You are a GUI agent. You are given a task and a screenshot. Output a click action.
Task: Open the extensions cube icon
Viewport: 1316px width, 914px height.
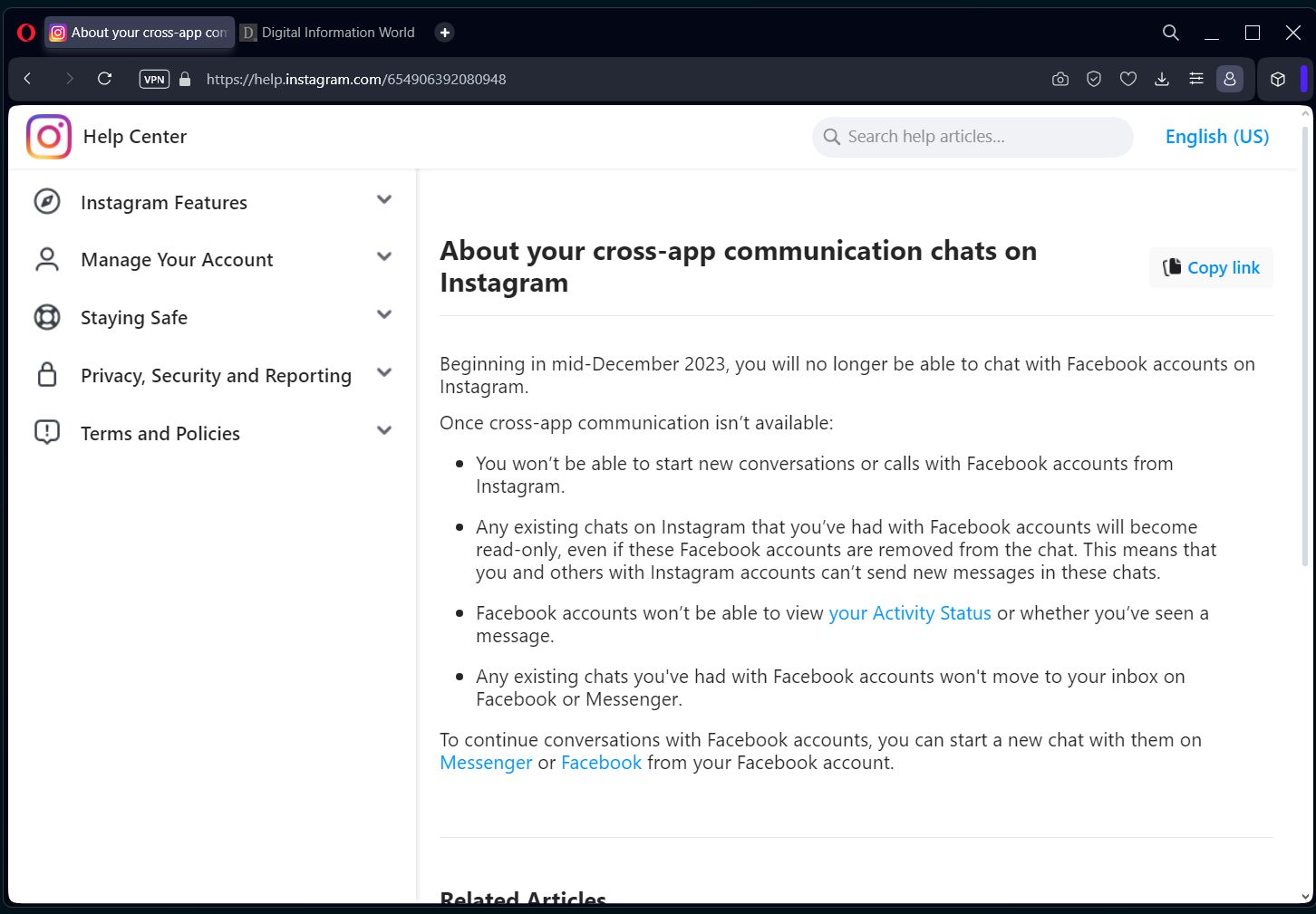[x=1278, y=80]
